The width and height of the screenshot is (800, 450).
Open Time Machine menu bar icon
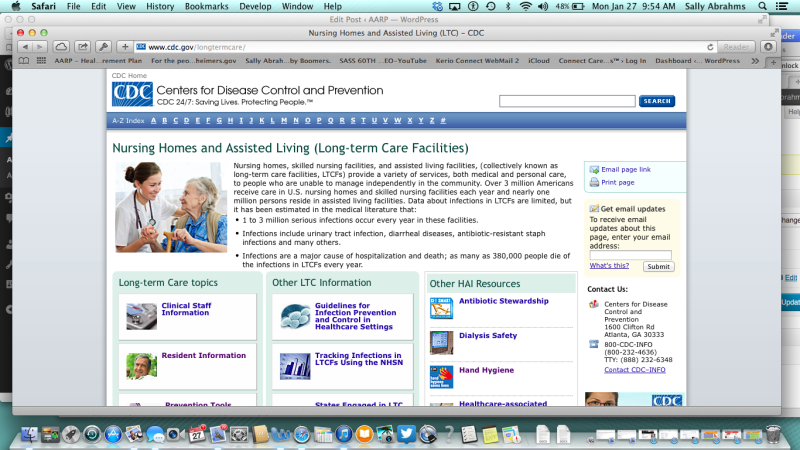coord(490,7)
